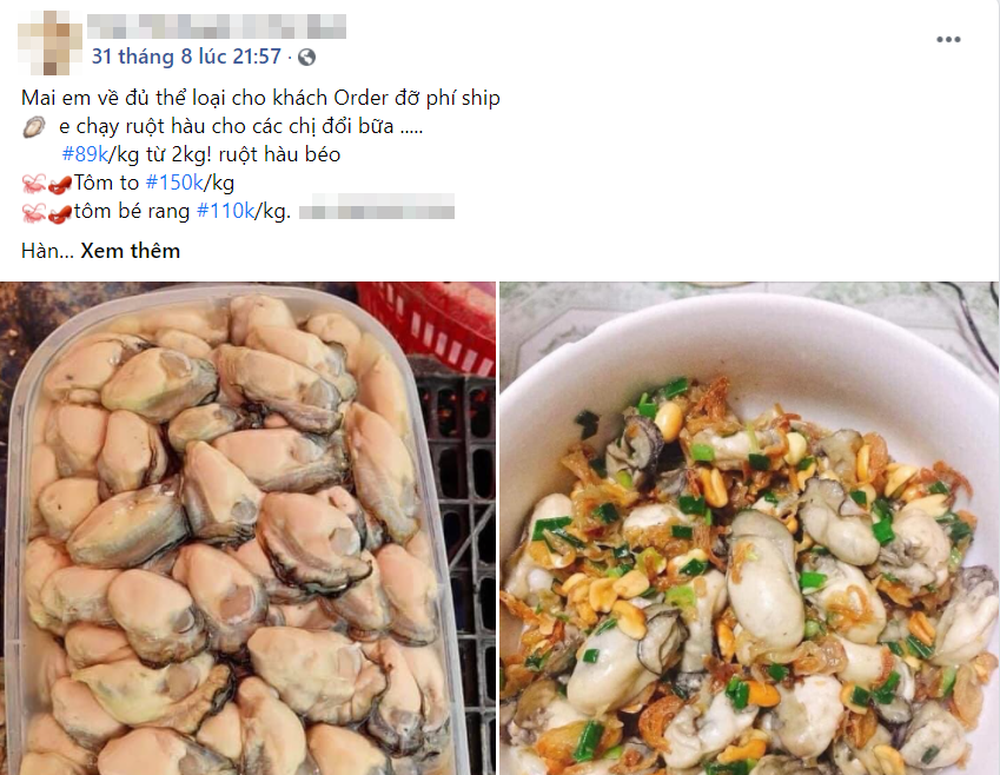Click the shrimp emoji before tôm bé rang
1000x775 pixels.
coord(47,212)
